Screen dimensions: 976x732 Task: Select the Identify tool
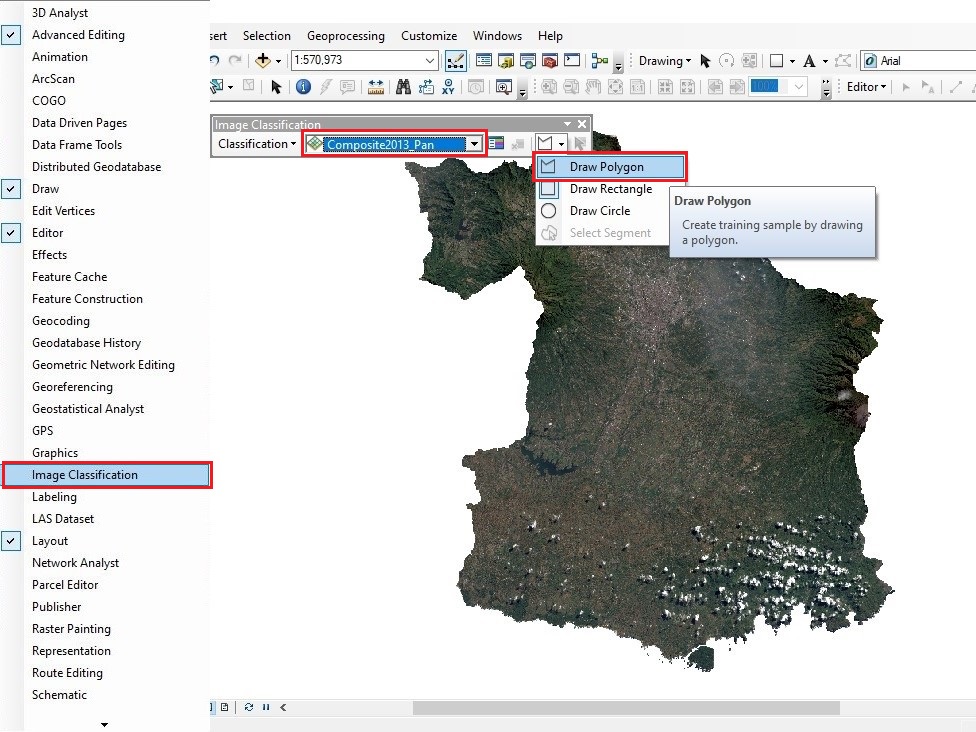click(303, 87)
